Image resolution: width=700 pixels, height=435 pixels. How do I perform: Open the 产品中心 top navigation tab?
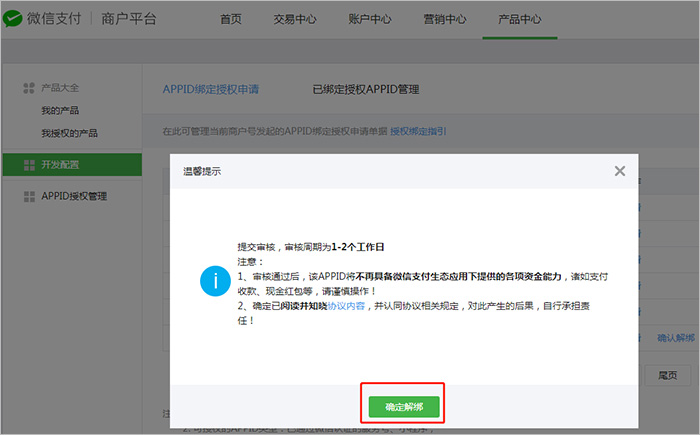click(x=520, y=19)
